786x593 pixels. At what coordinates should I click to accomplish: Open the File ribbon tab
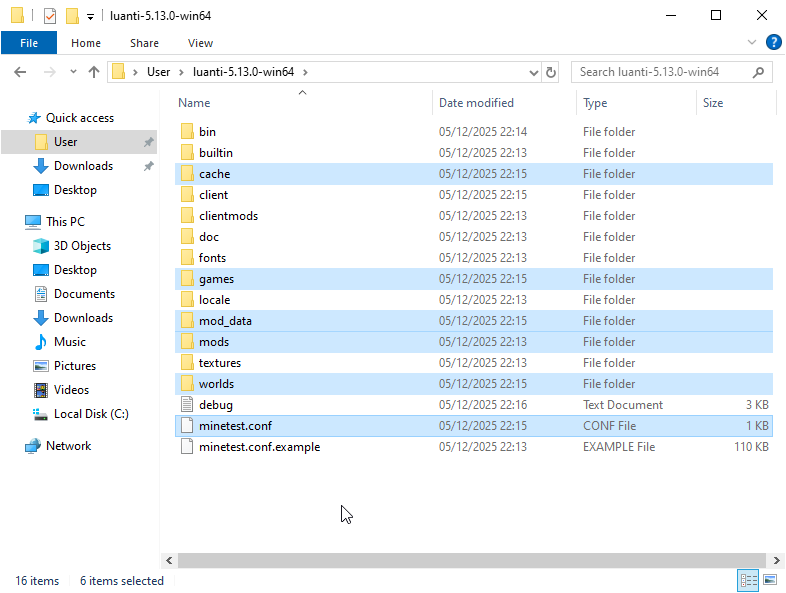pyautogui.click(x=29, y=43)
